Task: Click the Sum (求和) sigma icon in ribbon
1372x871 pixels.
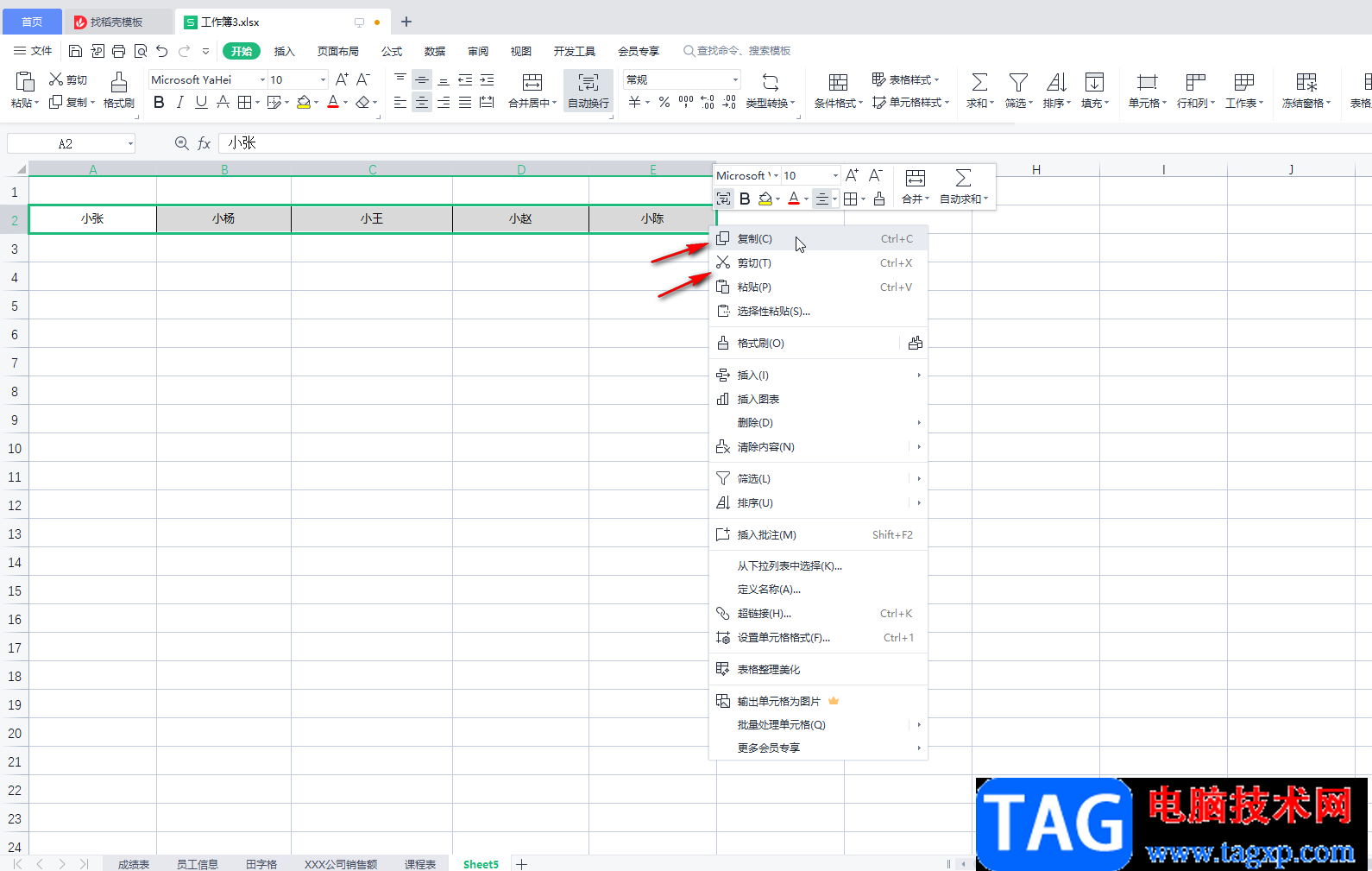Action: tap(979, 82)
